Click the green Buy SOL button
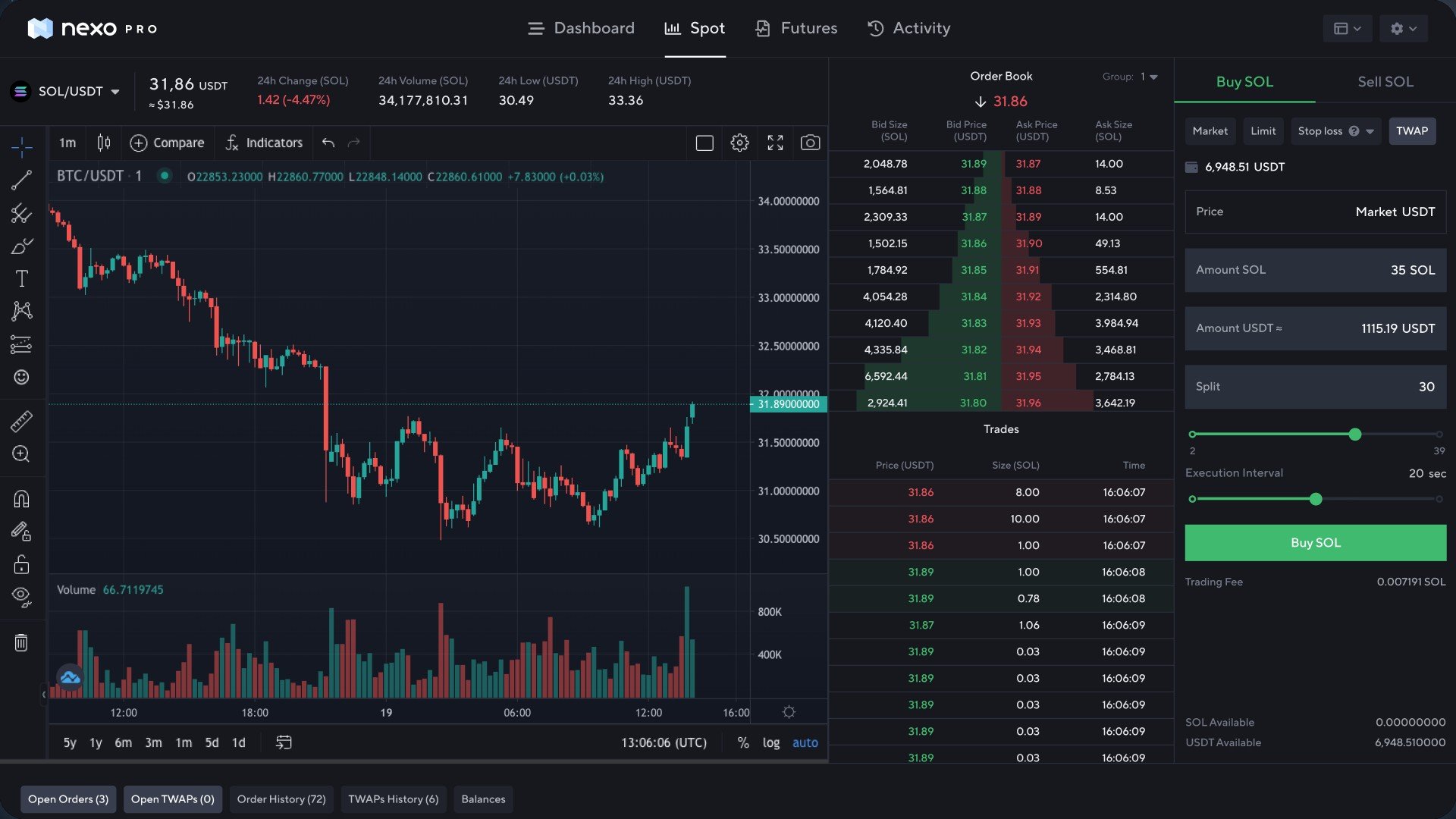This screenshot has height=819, width=1456. [x=1316, y=543]
